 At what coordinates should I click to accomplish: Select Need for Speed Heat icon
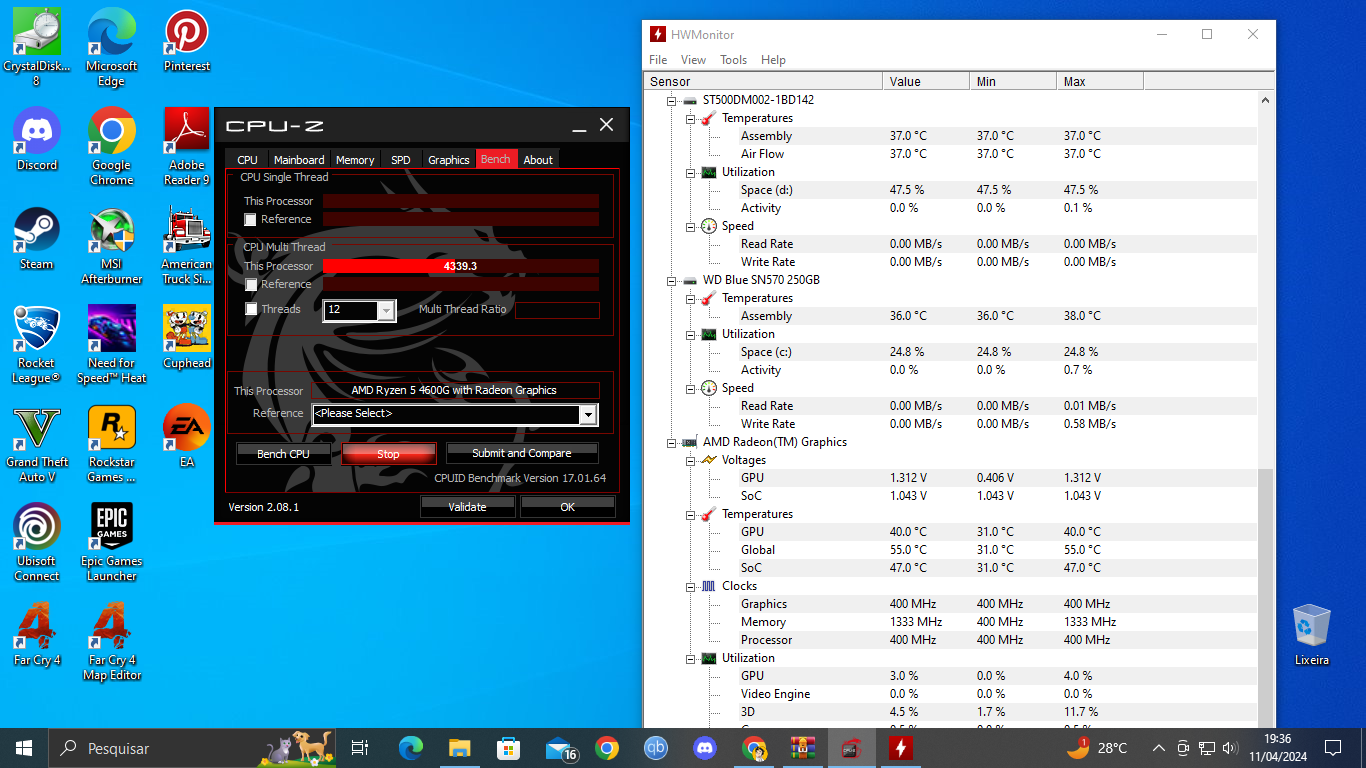point(112,345)
